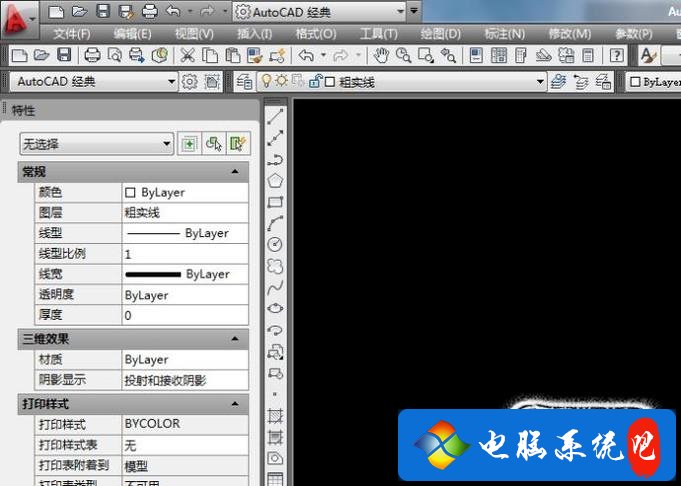Open the 插入(I) menu
The width and height of the screenshot is (681, 486).
click(255, 34)
